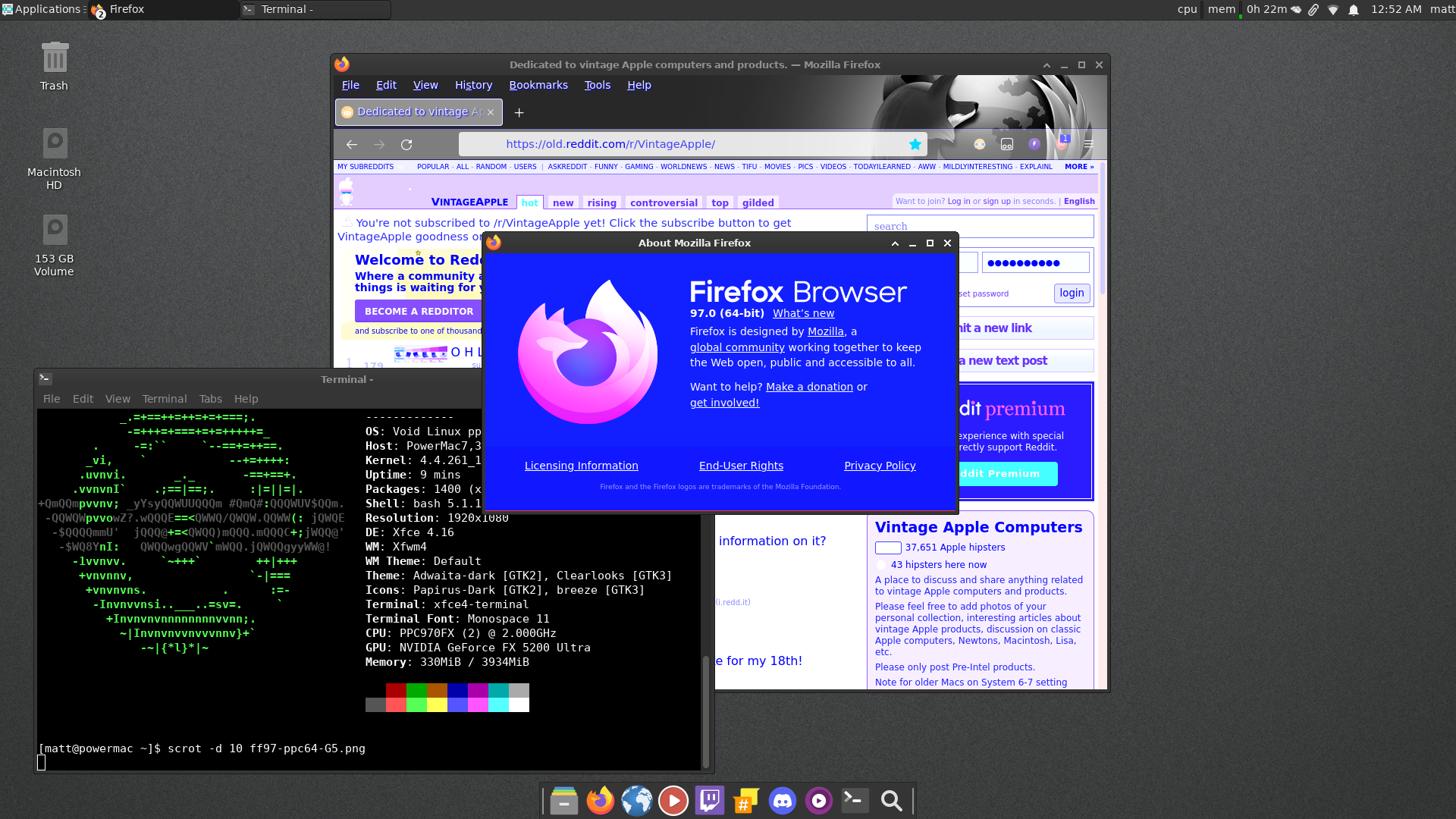
Task: Click the Firefox back arrow button
Action: [352, 144]
